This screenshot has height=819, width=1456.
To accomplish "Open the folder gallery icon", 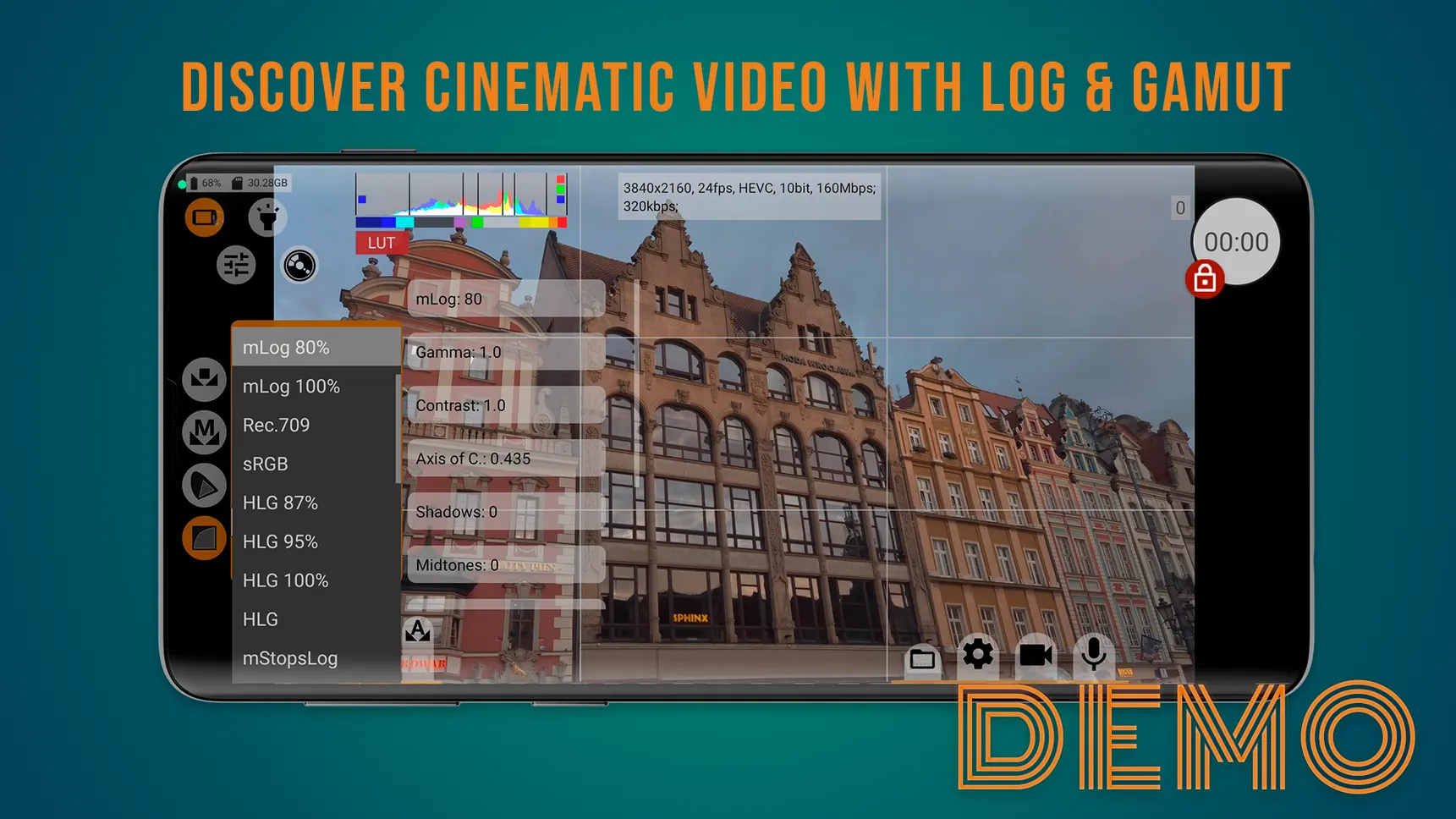I will [922, 658].
